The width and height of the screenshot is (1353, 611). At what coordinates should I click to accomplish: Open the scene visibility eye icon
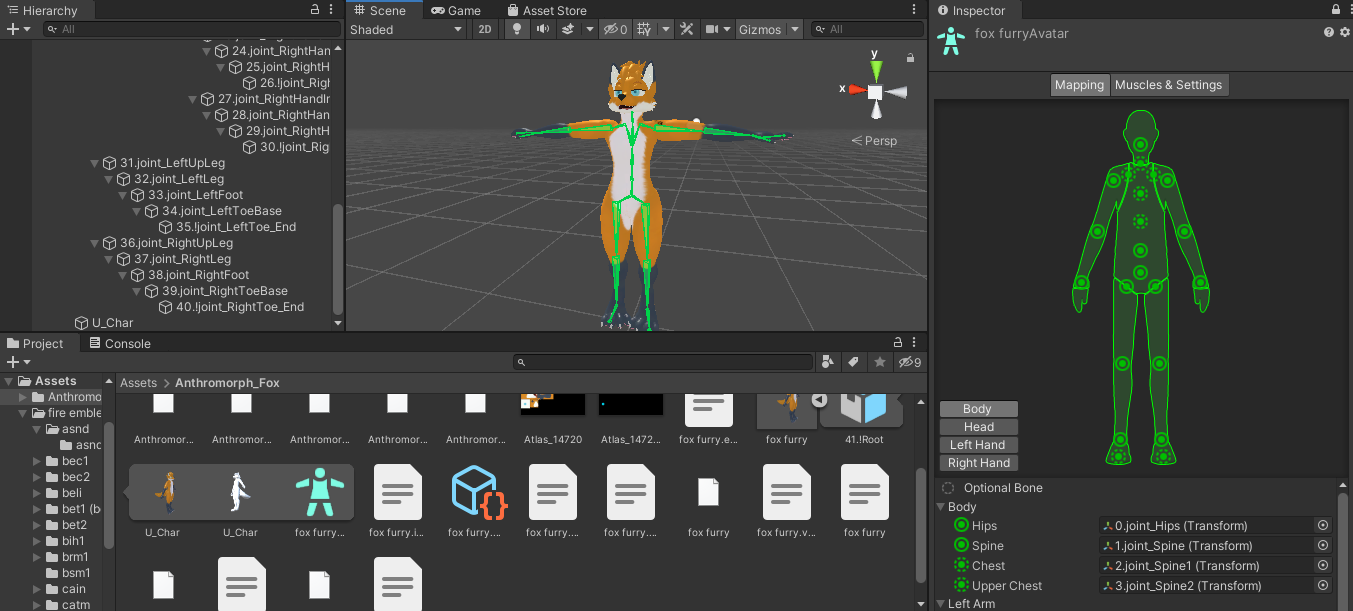pyautogui.click(x=611, y=29)
